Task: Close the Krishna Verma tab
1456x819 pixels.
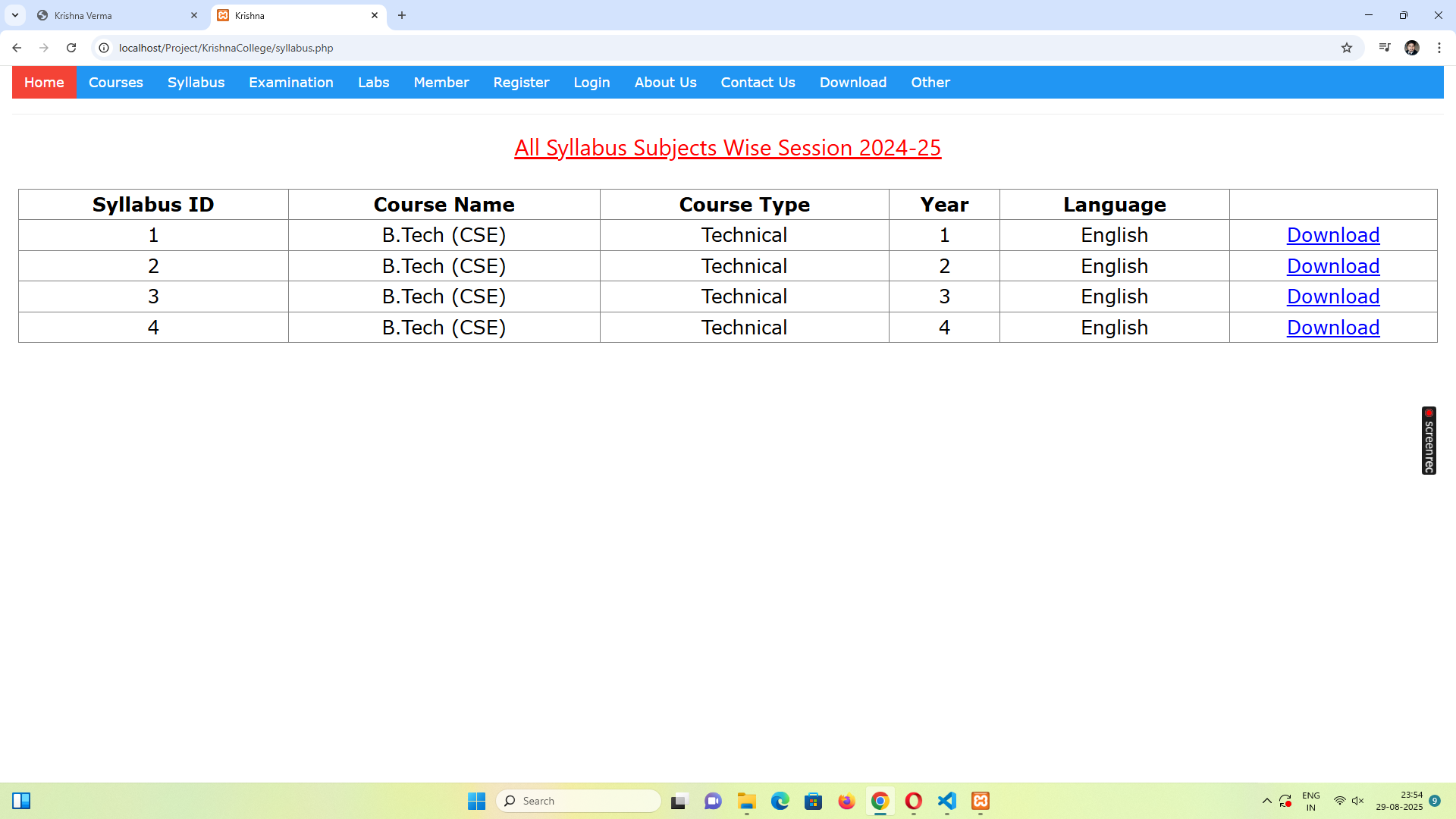Action: click(x=194, y=15)
